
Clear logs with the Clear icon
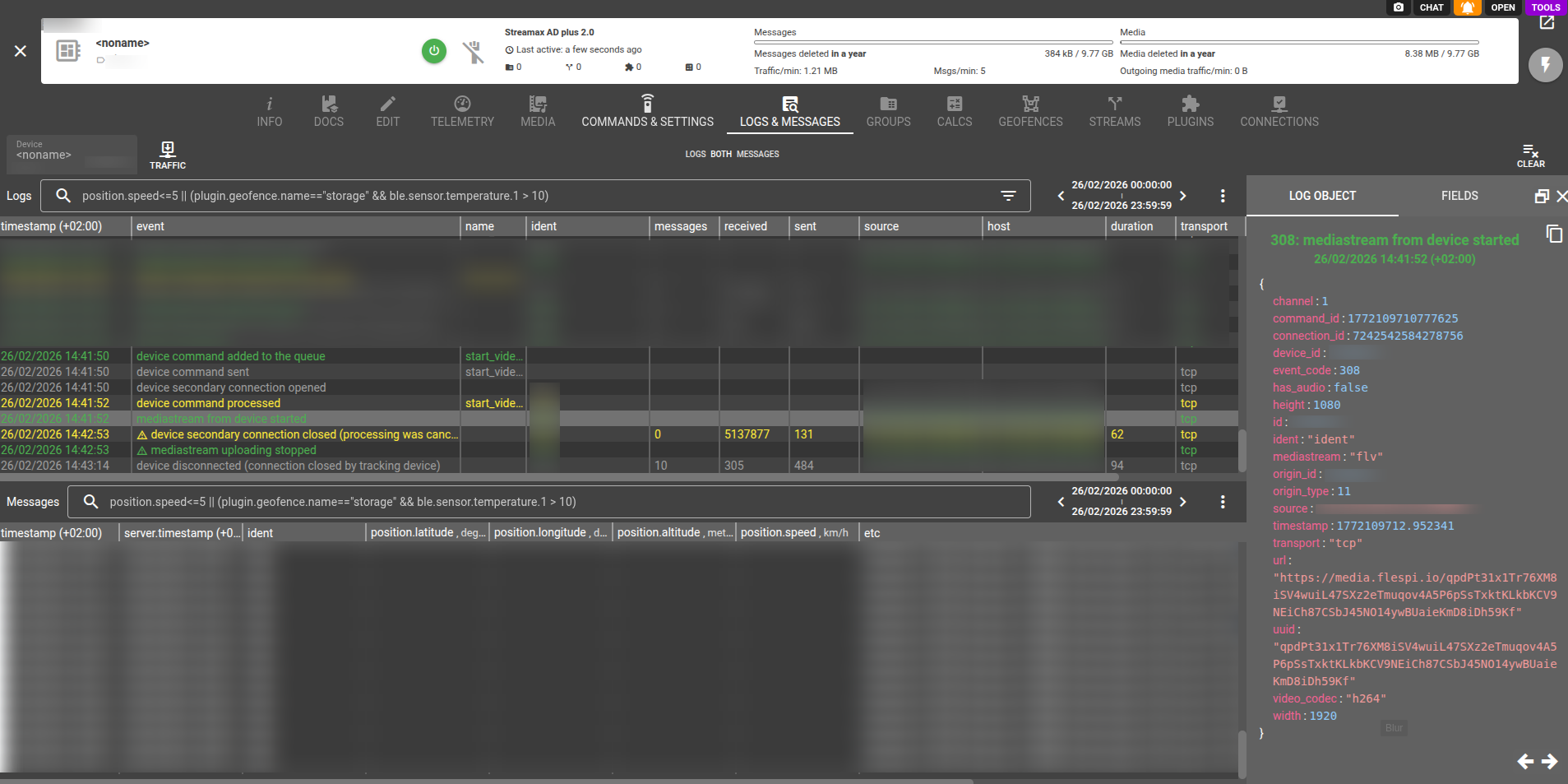[1530, 155]
